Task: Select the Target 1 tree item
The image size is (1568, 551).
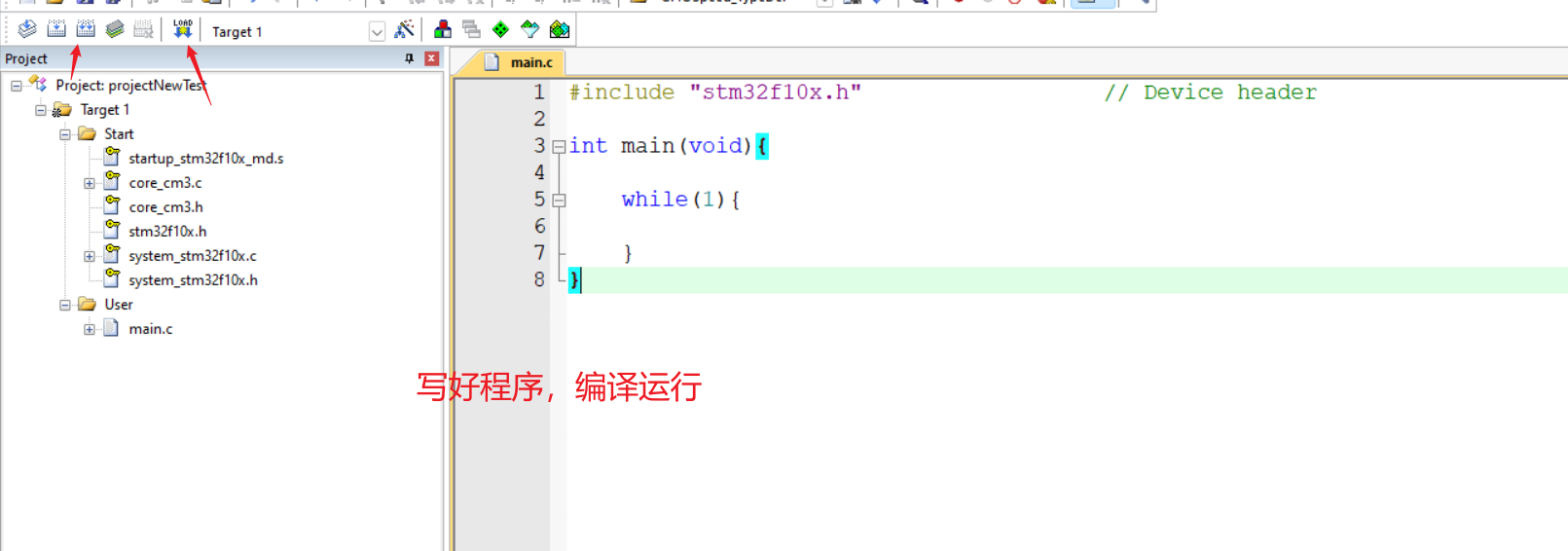Action: pos(105,110)
